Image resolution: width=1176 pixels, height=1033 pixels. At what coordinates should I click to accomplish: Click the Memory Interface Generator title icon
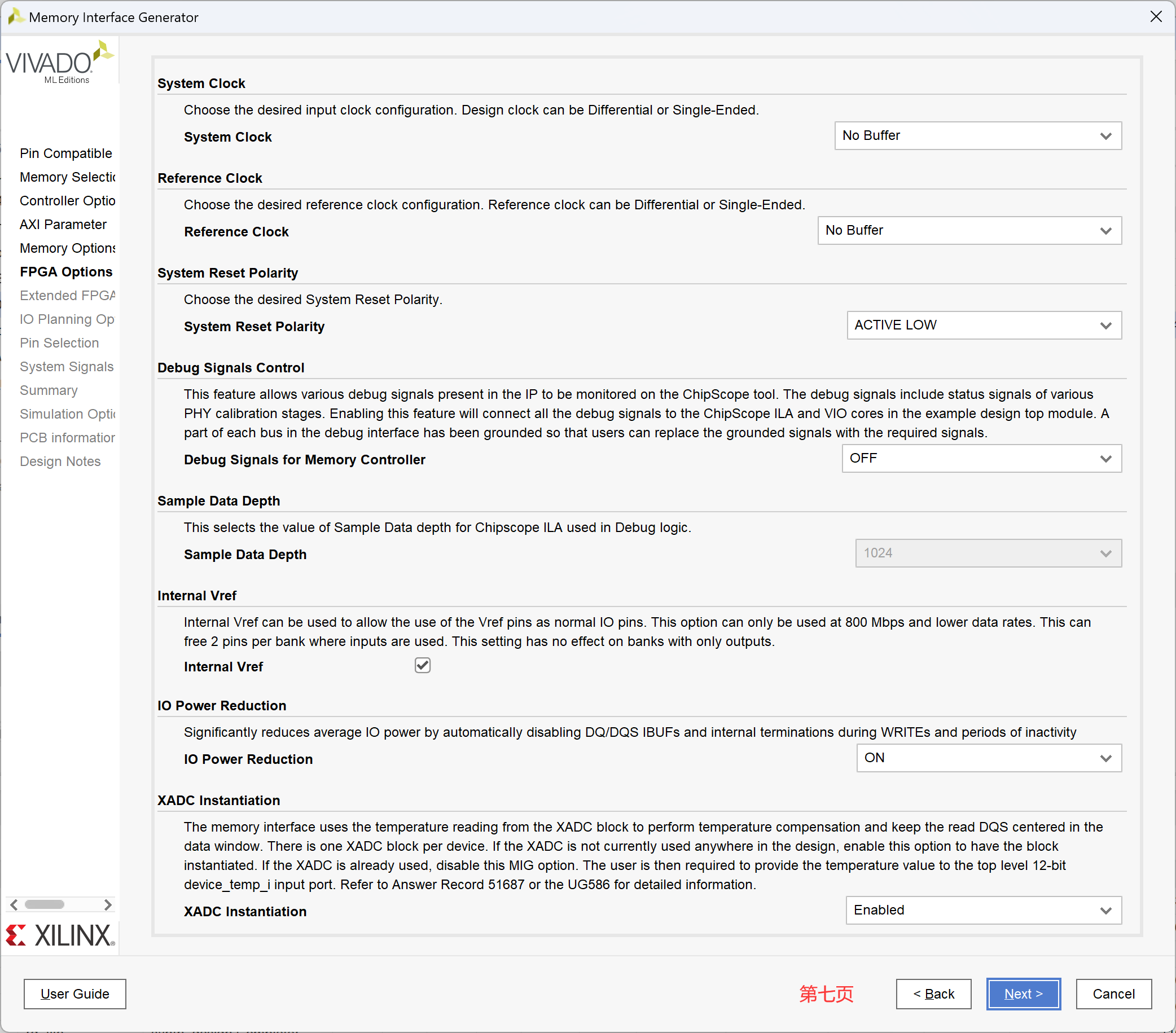[15, 17]
